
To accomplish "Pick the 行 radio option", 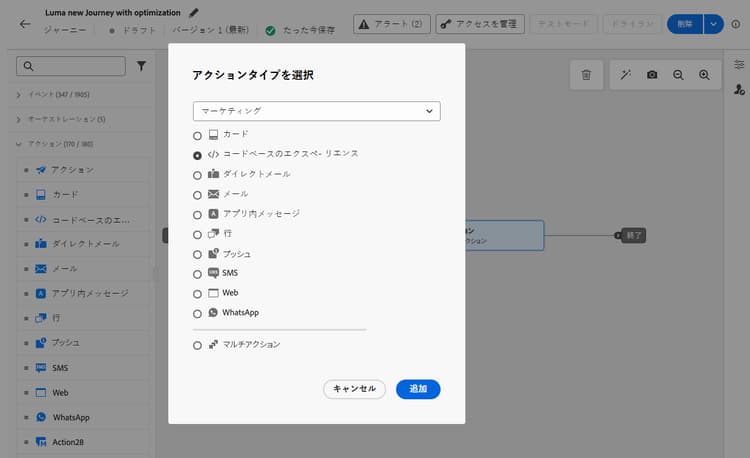I will pos(197,235).
